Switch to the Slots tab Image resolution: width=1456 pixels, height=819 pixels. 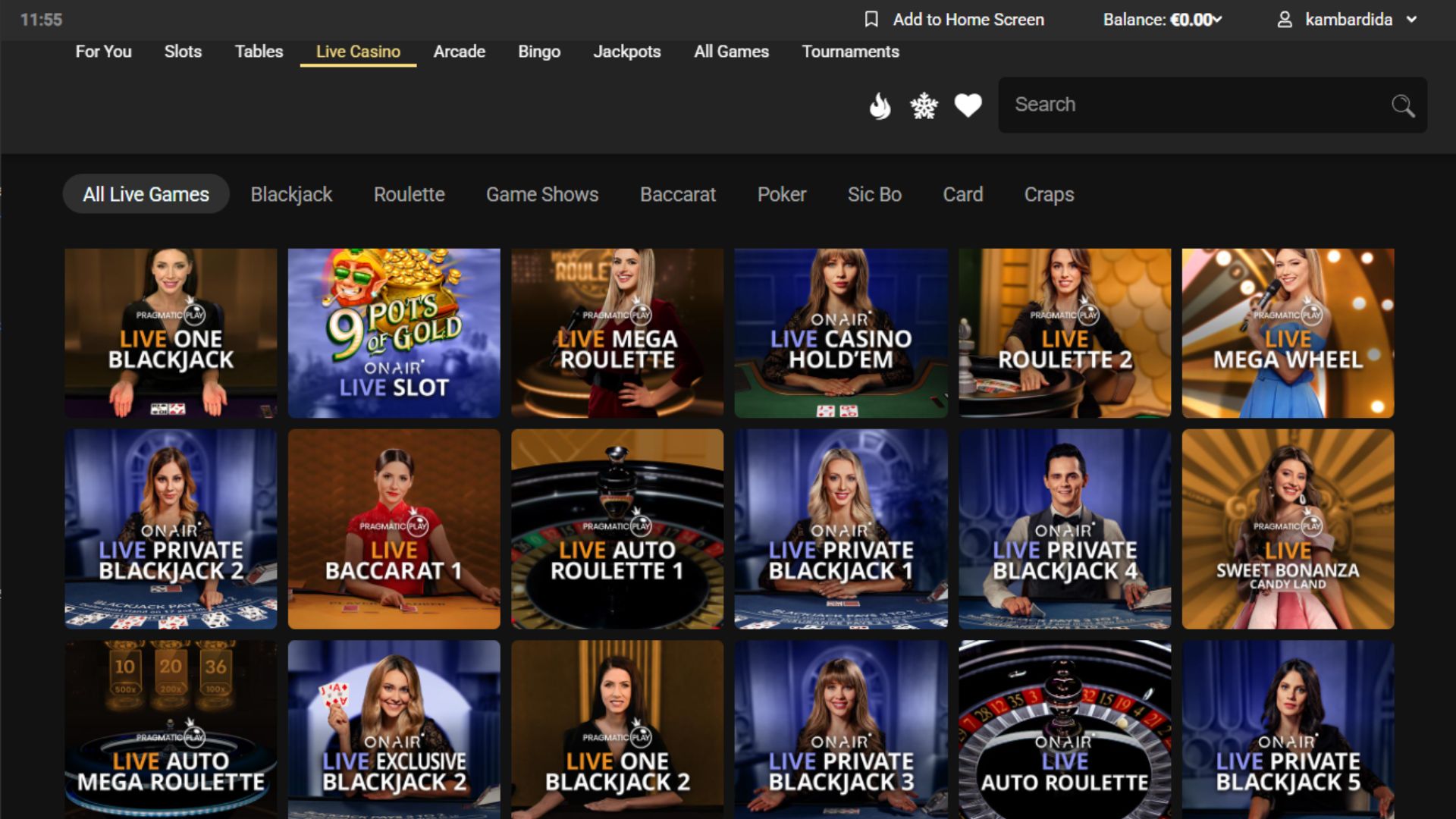point(183,52)
